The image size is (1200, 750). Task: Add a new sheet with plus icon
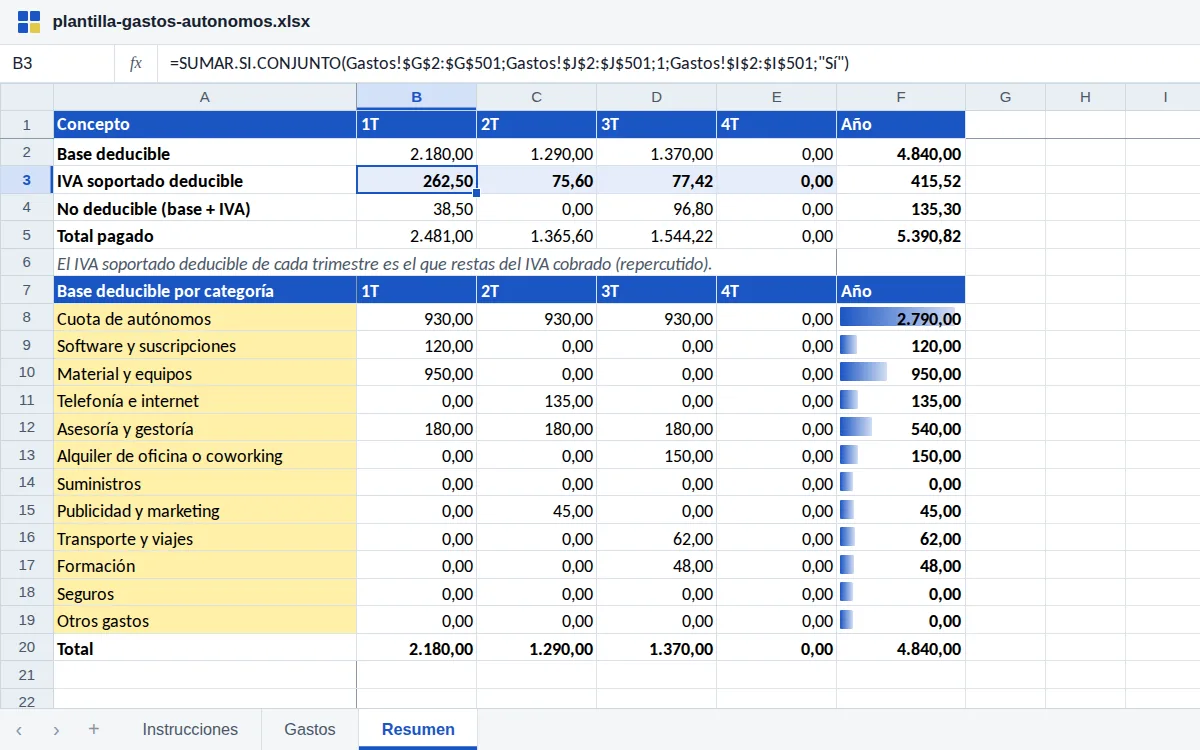point(94,729)
